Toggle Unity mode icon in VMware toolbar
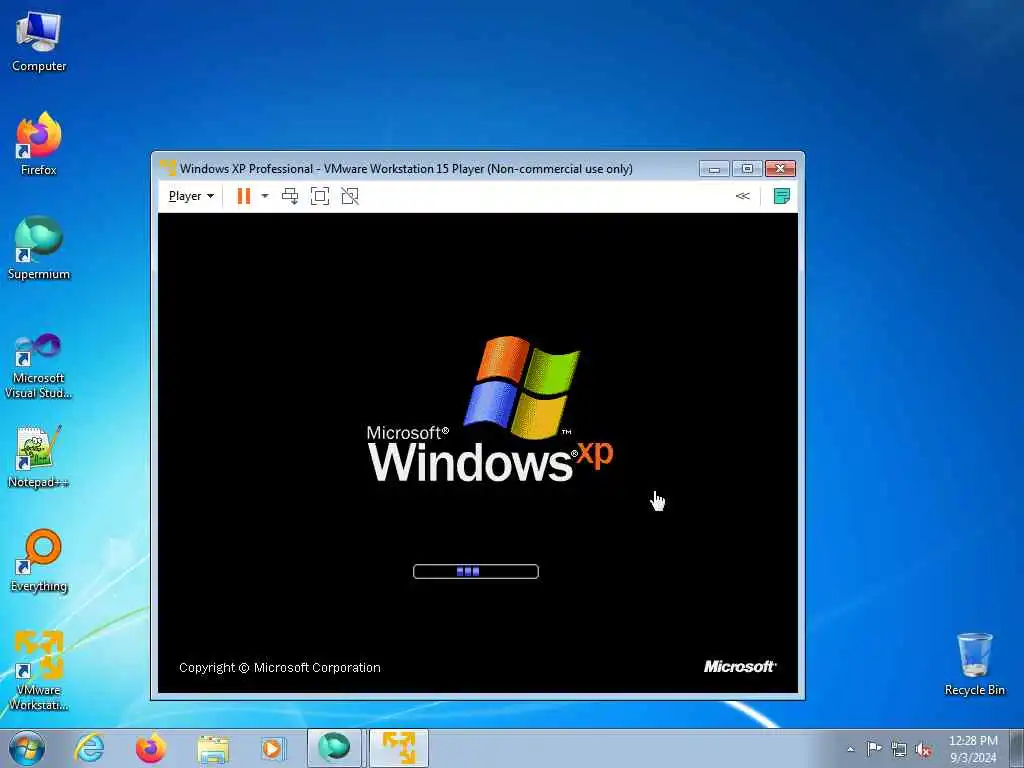This screenshot has height=768, width=1024. click(x=350, y=196)
